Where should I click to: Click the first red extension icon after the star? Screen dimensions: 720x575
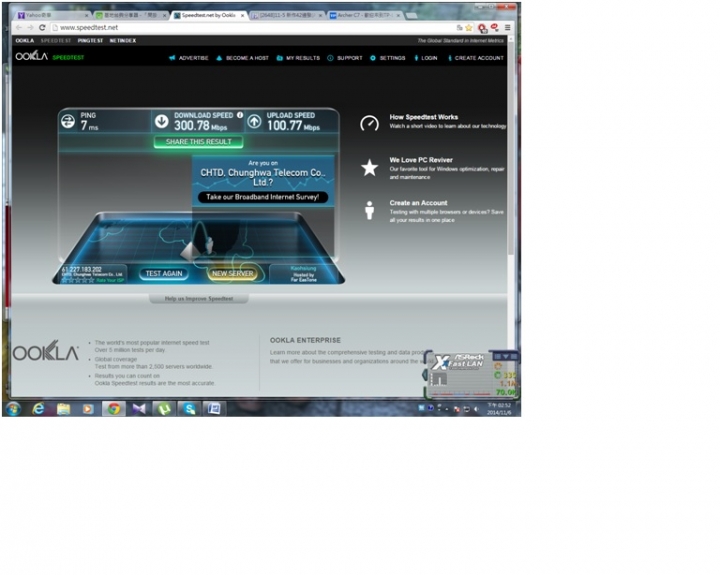[x=482, y=28]
